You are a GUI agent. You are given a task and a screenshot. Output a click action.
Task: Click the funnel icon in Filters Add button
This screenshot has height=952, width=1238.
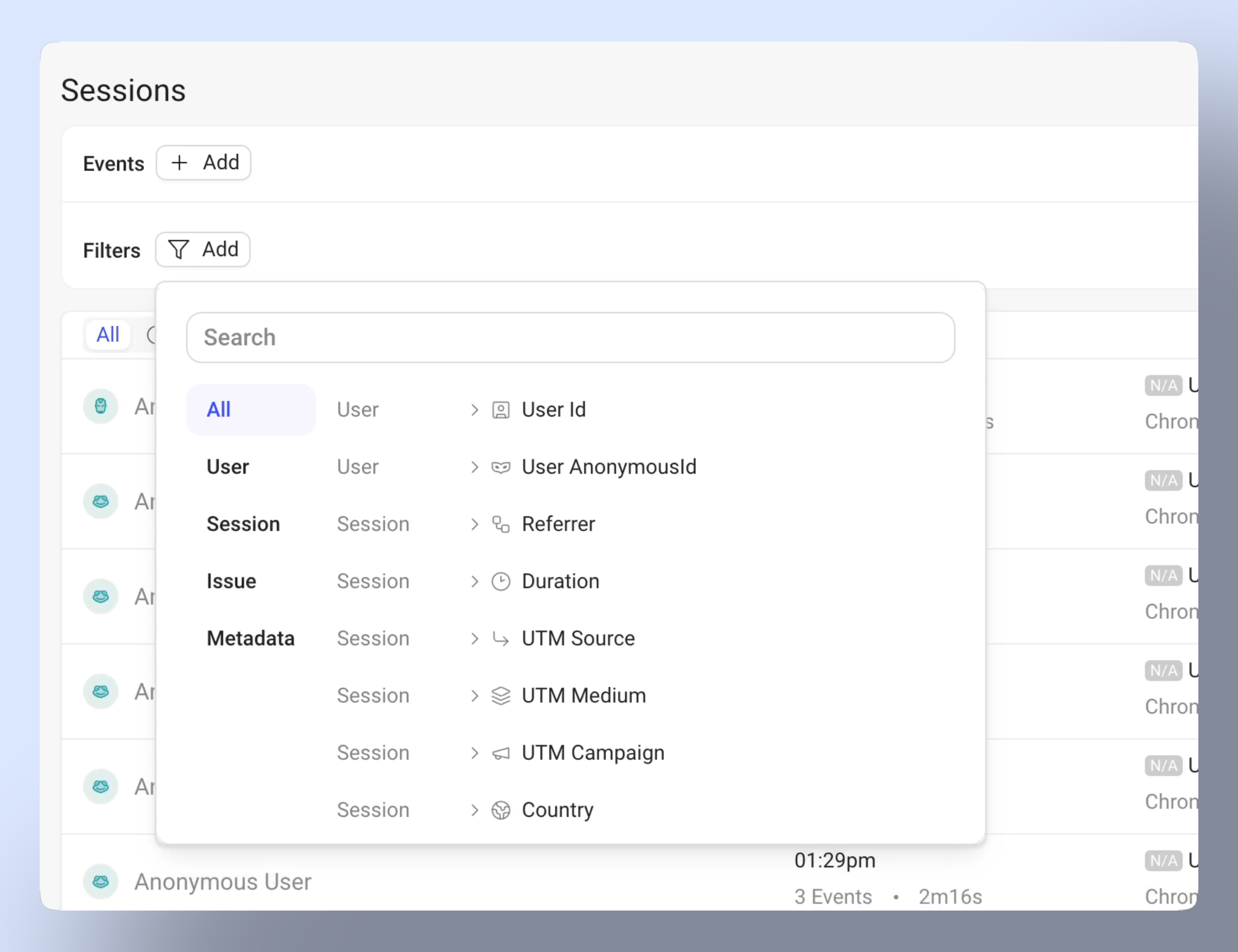click(x=178, y=249)
